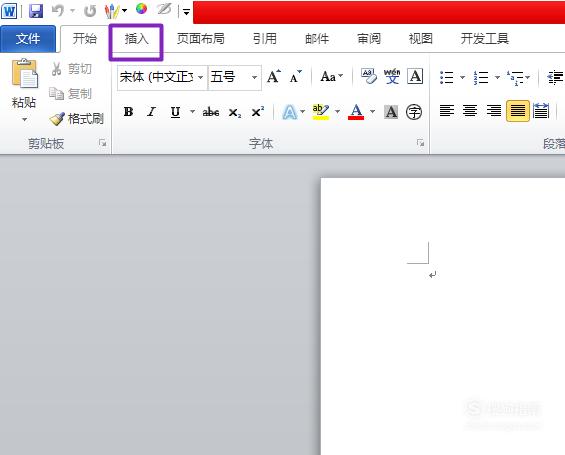Apply multilevel list
This screenshot has height=455, width=565.
[515, 77]
